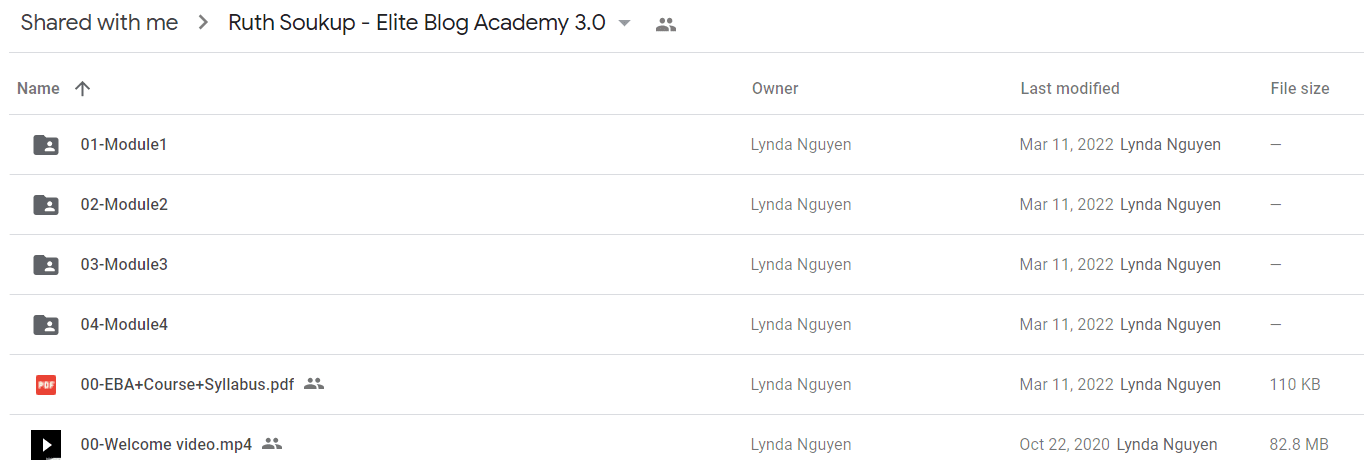Click the shared icon next to 00-EBA+Course+Syllabus.pdf
Screen dimensions: 1364x472
click(314, 384)
